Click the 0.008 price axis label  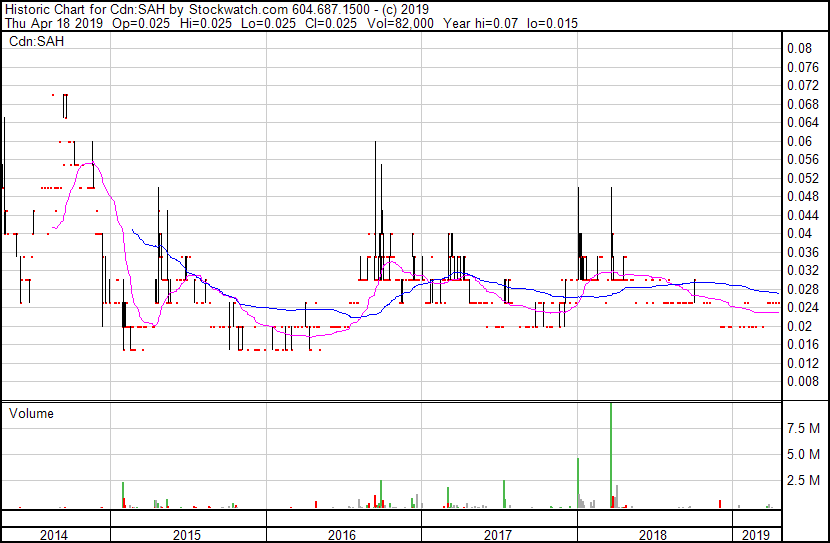[802, 382]
